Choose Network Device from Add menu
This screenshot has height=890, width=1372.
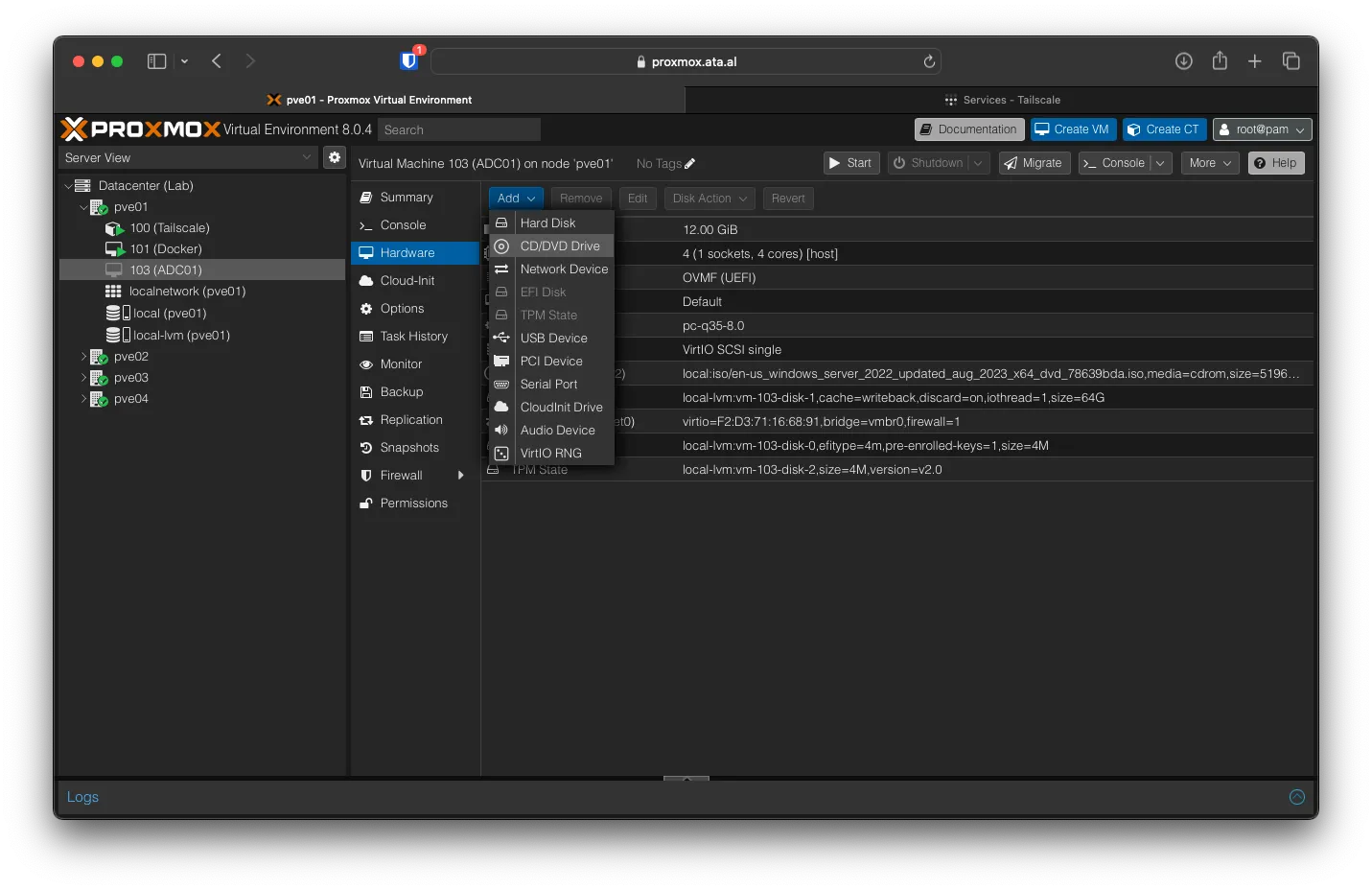coord(551,269)
